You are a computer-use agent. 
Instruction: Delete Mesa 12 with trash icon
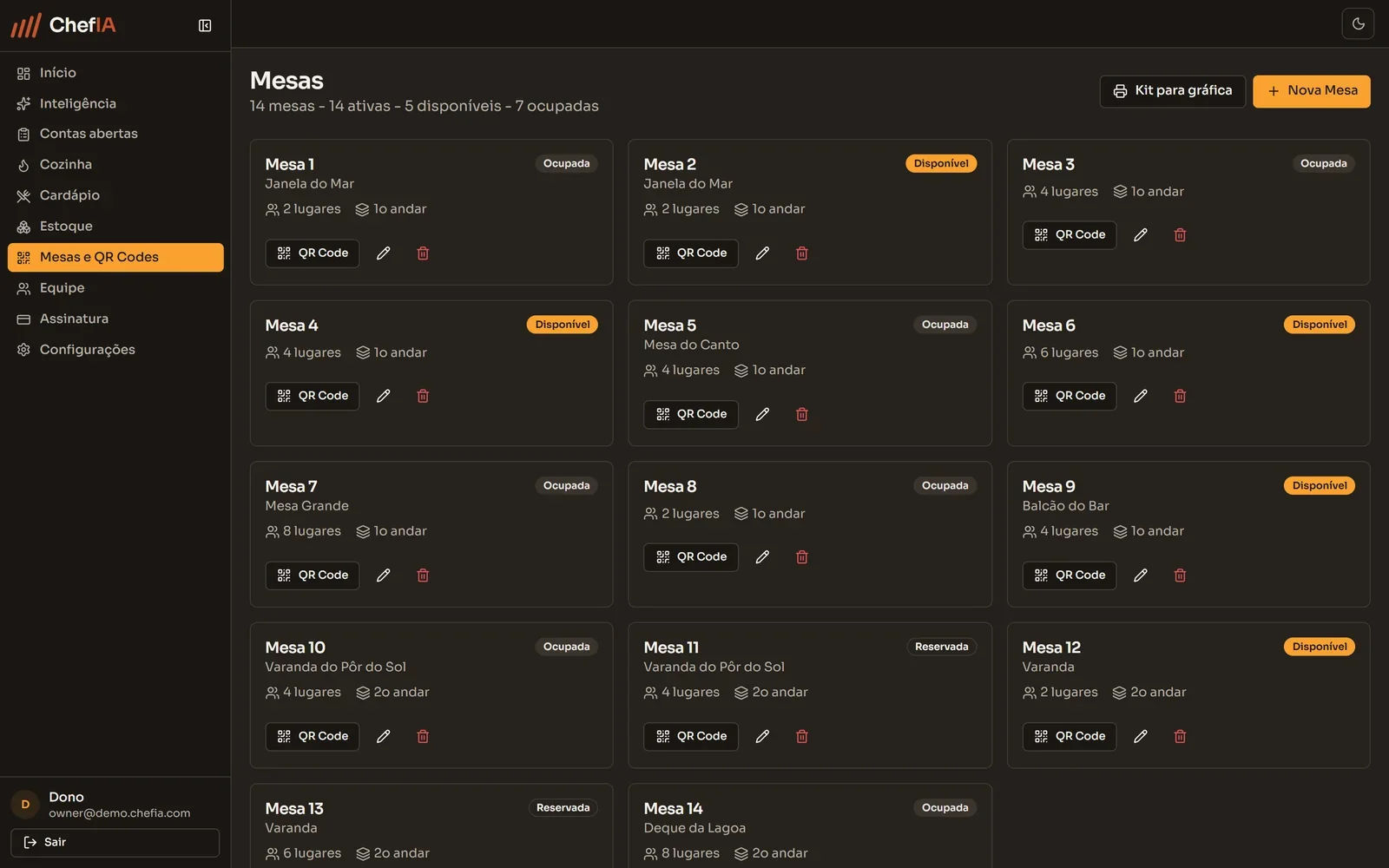[x=1181, y=737]
